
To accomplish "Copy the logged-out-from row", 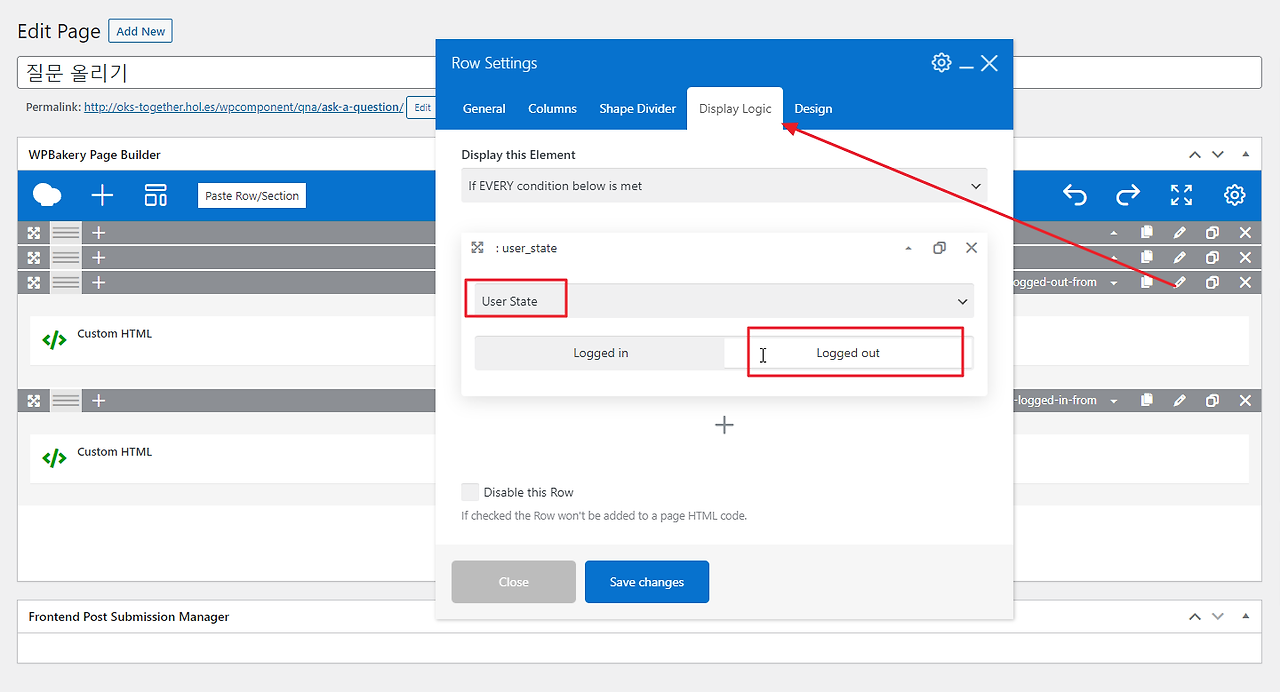I will pyautogui.click(x=1147, y=282).
